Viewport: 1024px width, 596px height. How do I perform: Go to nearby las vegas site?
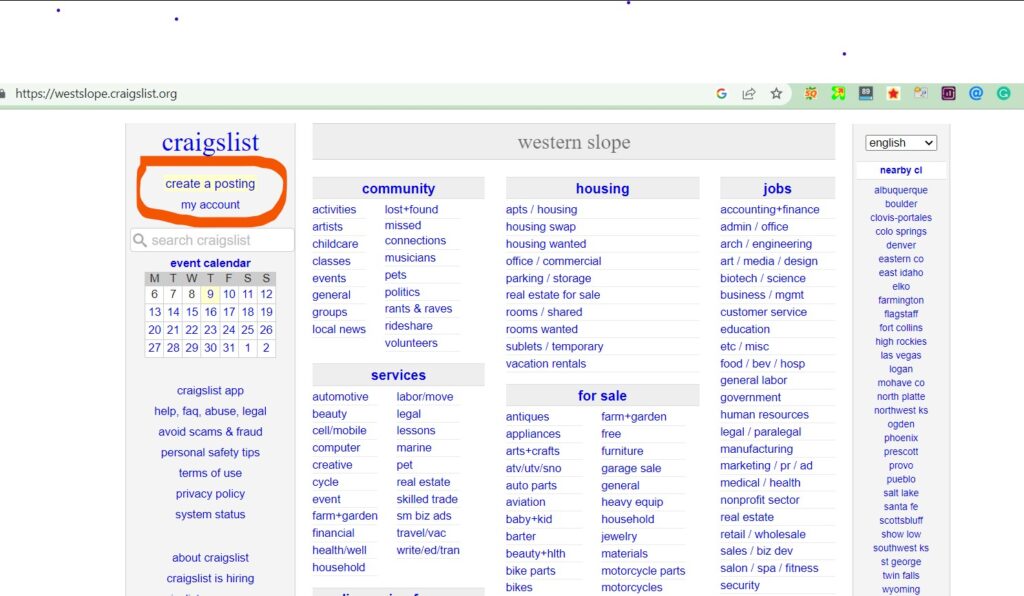point(901,355)
